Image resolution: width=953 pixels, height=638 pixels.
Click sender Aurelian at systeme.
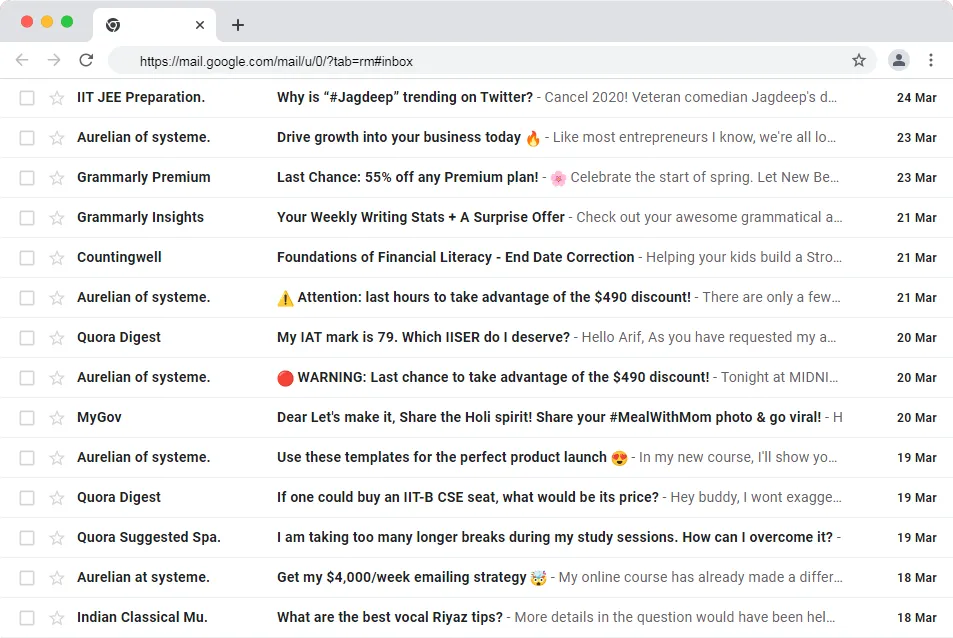(x=143, y=577)
